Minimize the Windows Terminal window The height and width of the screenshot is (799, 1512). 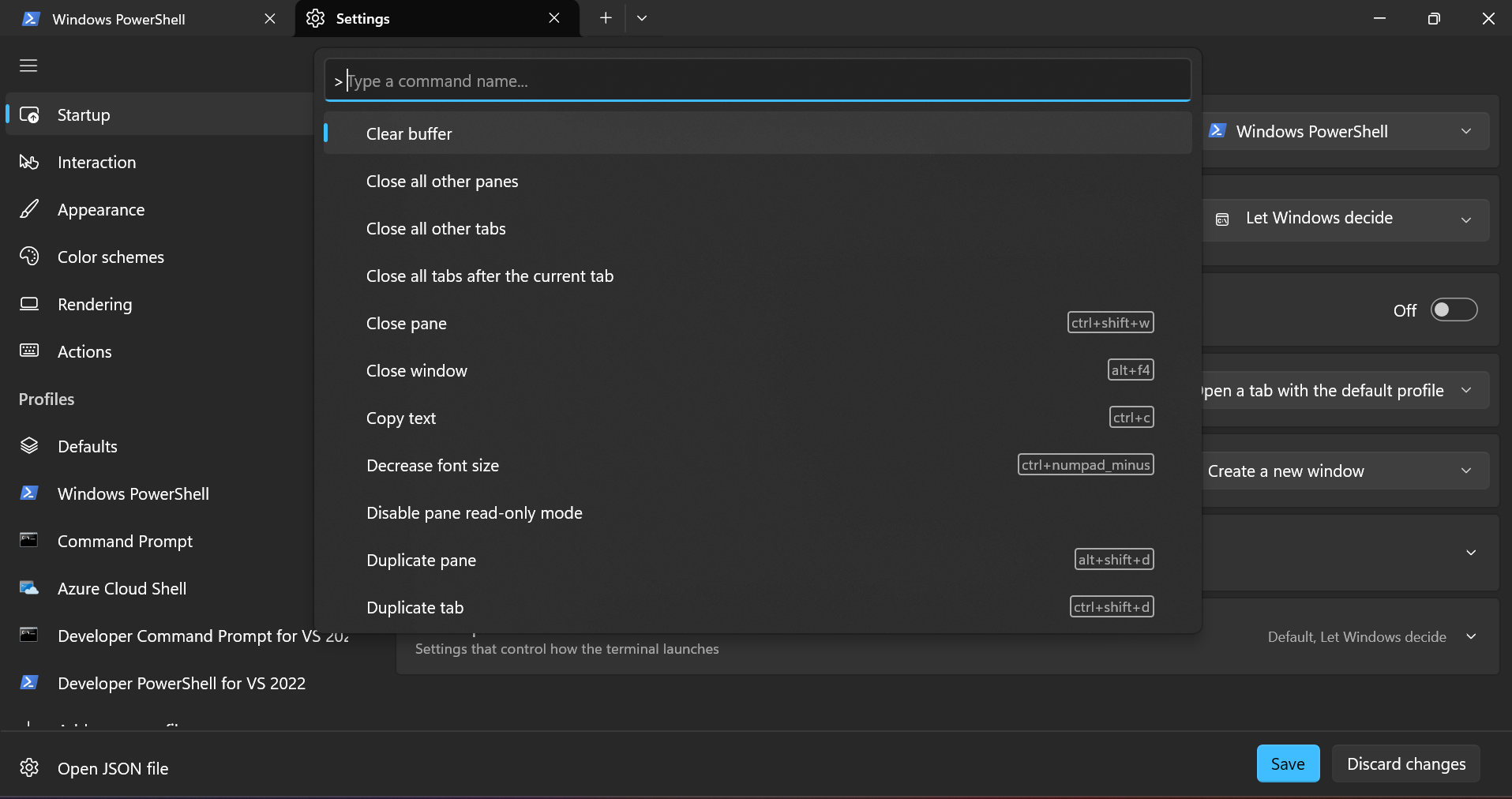pos(1379,18)
